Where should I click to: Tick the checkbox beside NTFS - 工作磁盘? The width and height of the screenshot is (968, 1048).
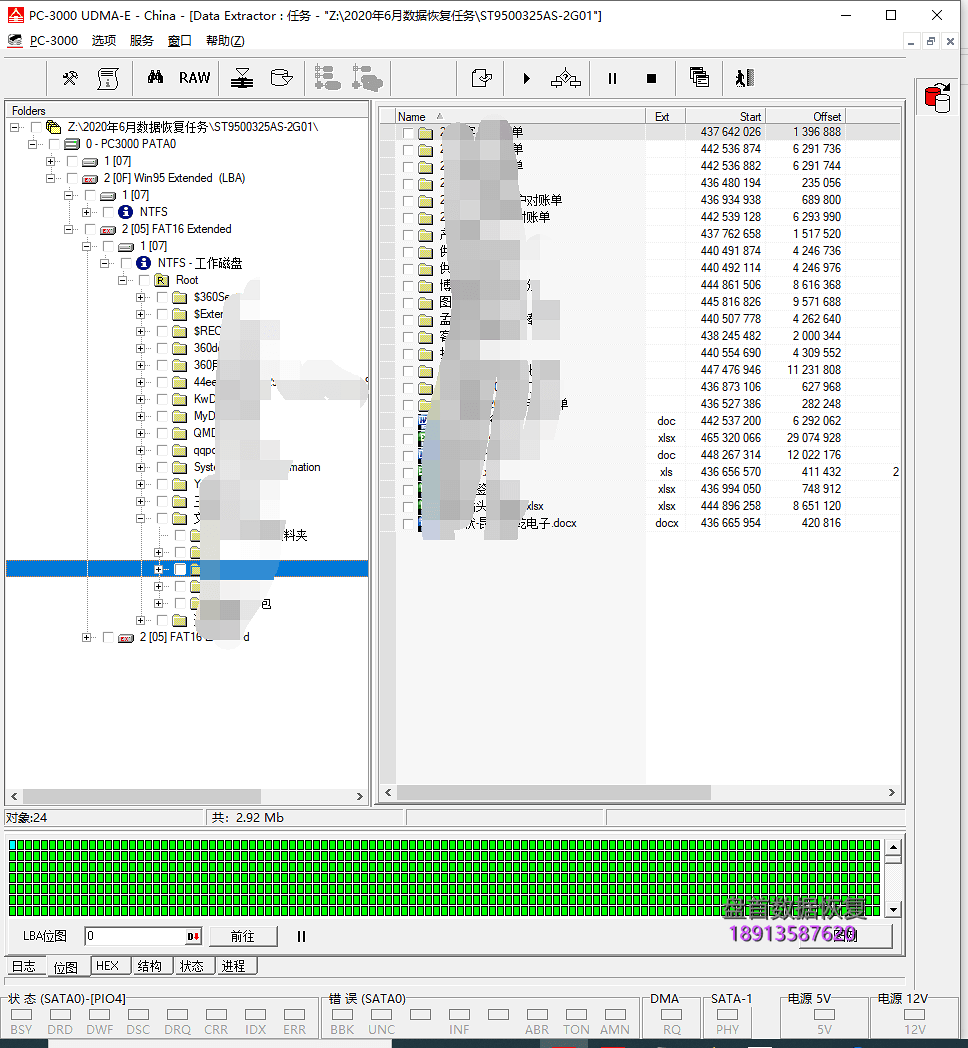point(126,263)
